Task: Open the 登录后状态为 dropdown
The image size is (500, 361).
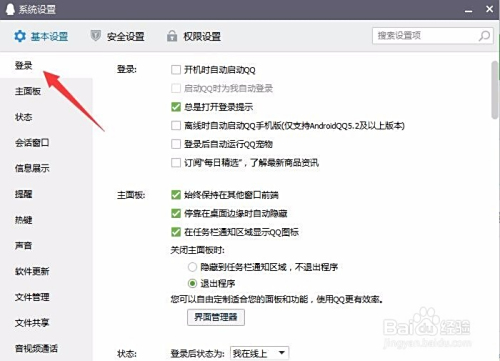Action: [x=259, y=353]
